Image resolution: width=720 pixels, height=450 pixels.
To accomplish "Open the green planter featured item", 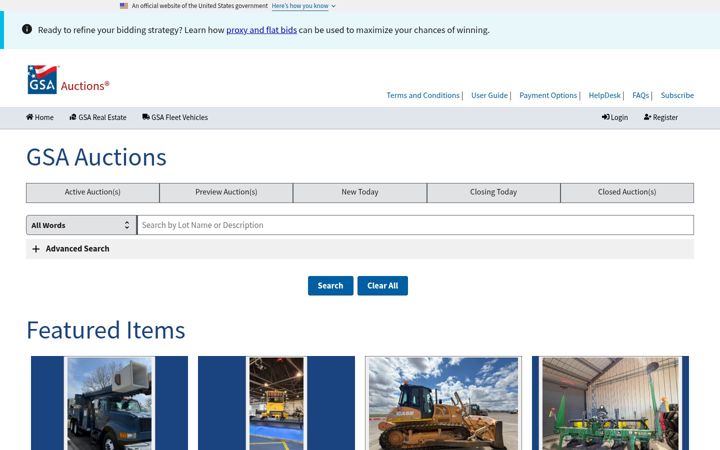I will [x=610, y=403].
